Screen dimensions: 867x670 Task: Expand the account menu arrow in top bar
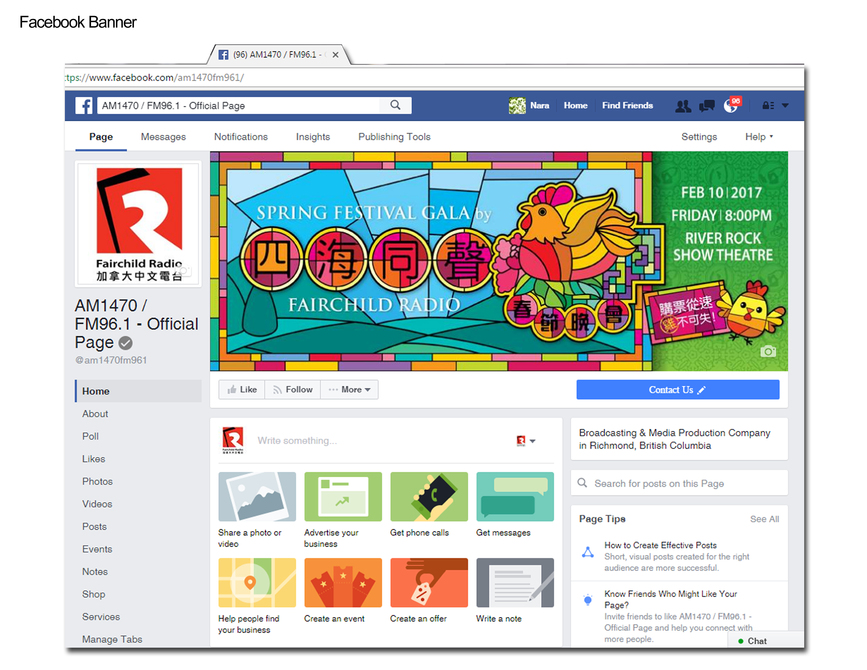click(785, 105)
